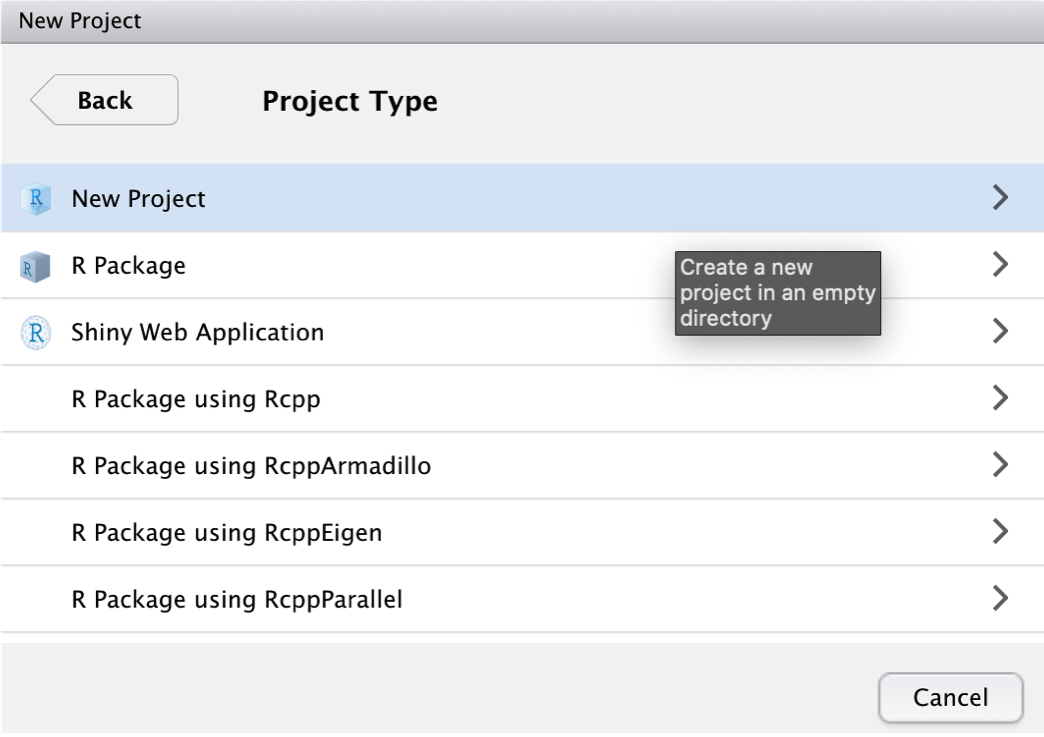Choose R Package using RcppArmadillo
Screen dimensions: 1044x737
tap(251, 466)
